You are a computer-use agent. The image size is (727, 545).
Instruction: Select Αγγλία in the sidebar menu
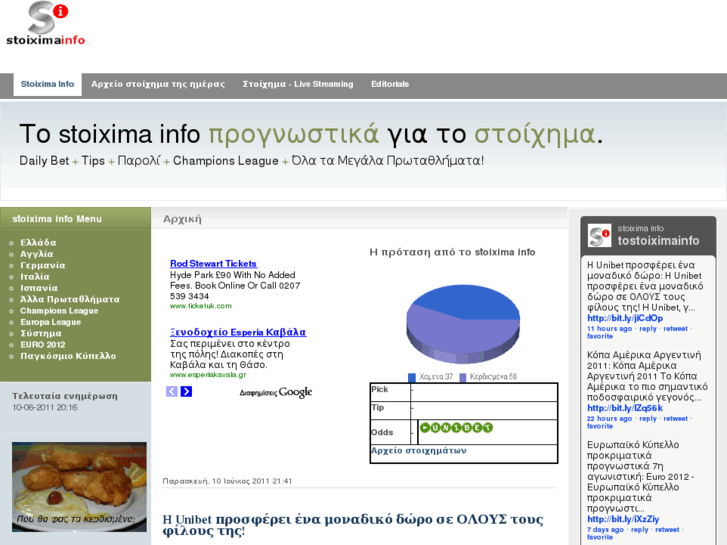coord(37,254)
